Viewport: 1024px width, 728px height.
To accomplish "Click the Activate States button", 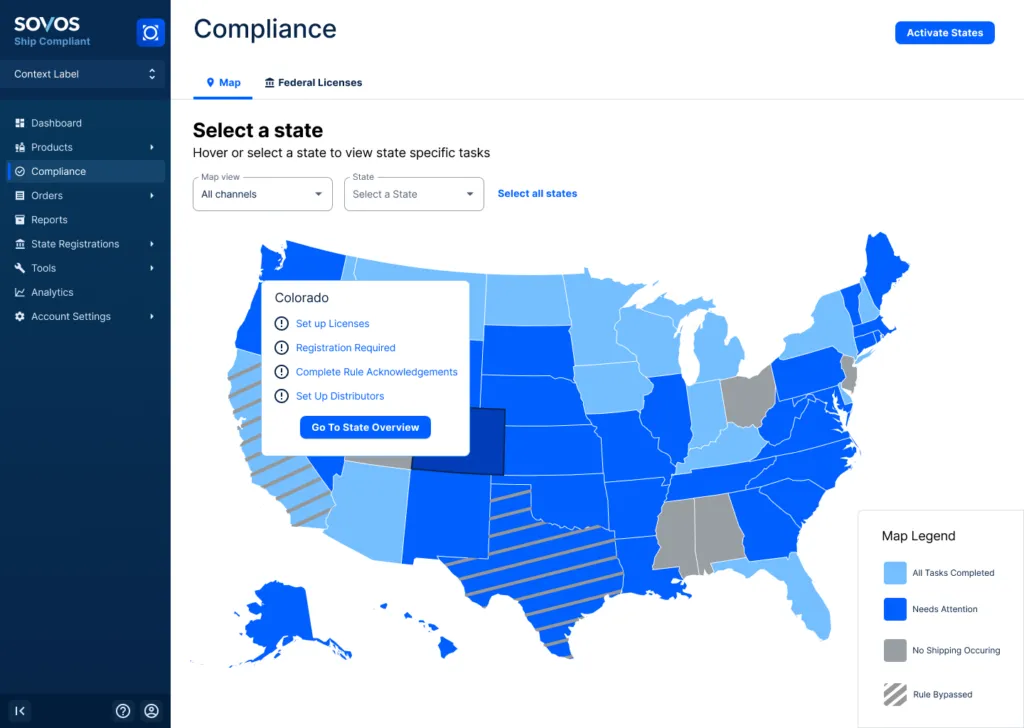I will click(944, 33).
